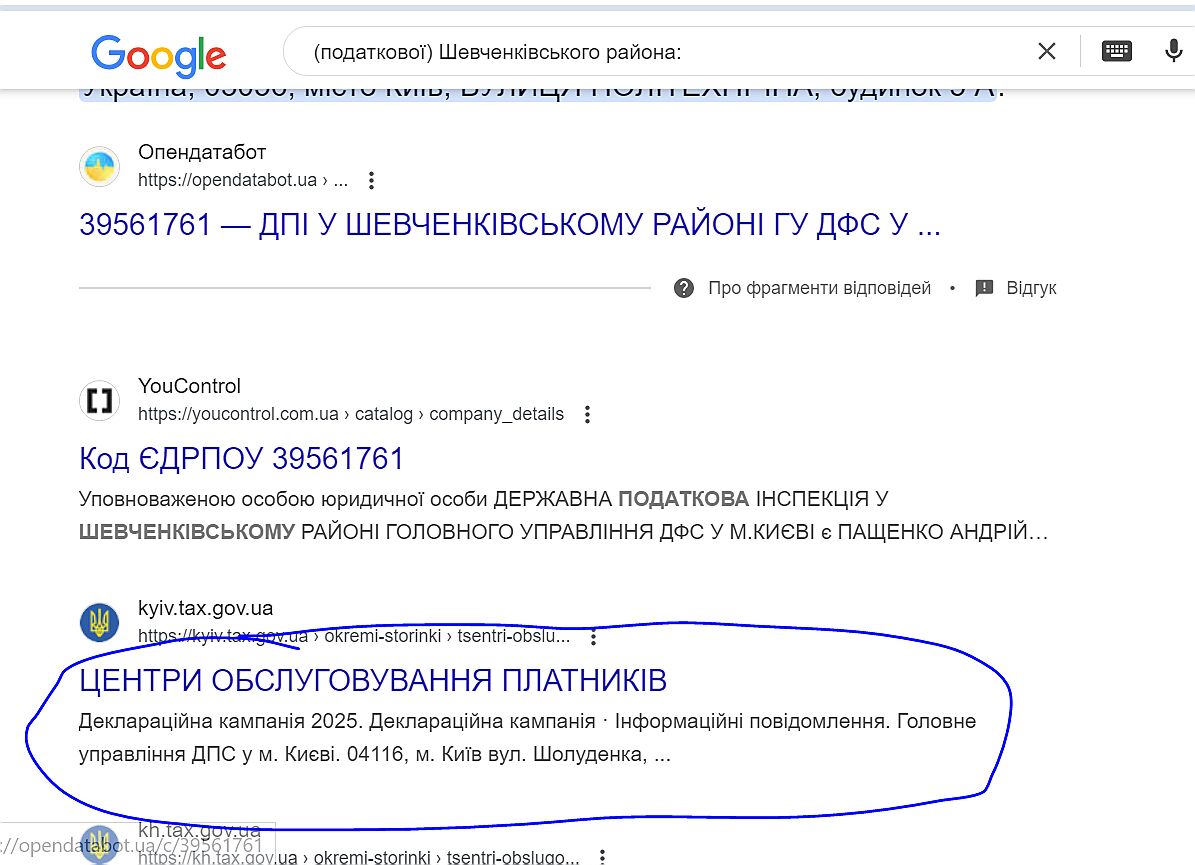Viewport: 1195px width, 865px height.
Task: Open the 39561761 — ДПІ У ШЕВЧЕНКІВСЬКОМУ РАЙОНІ result
Action: pyautogui.click(x=509, y=225)
